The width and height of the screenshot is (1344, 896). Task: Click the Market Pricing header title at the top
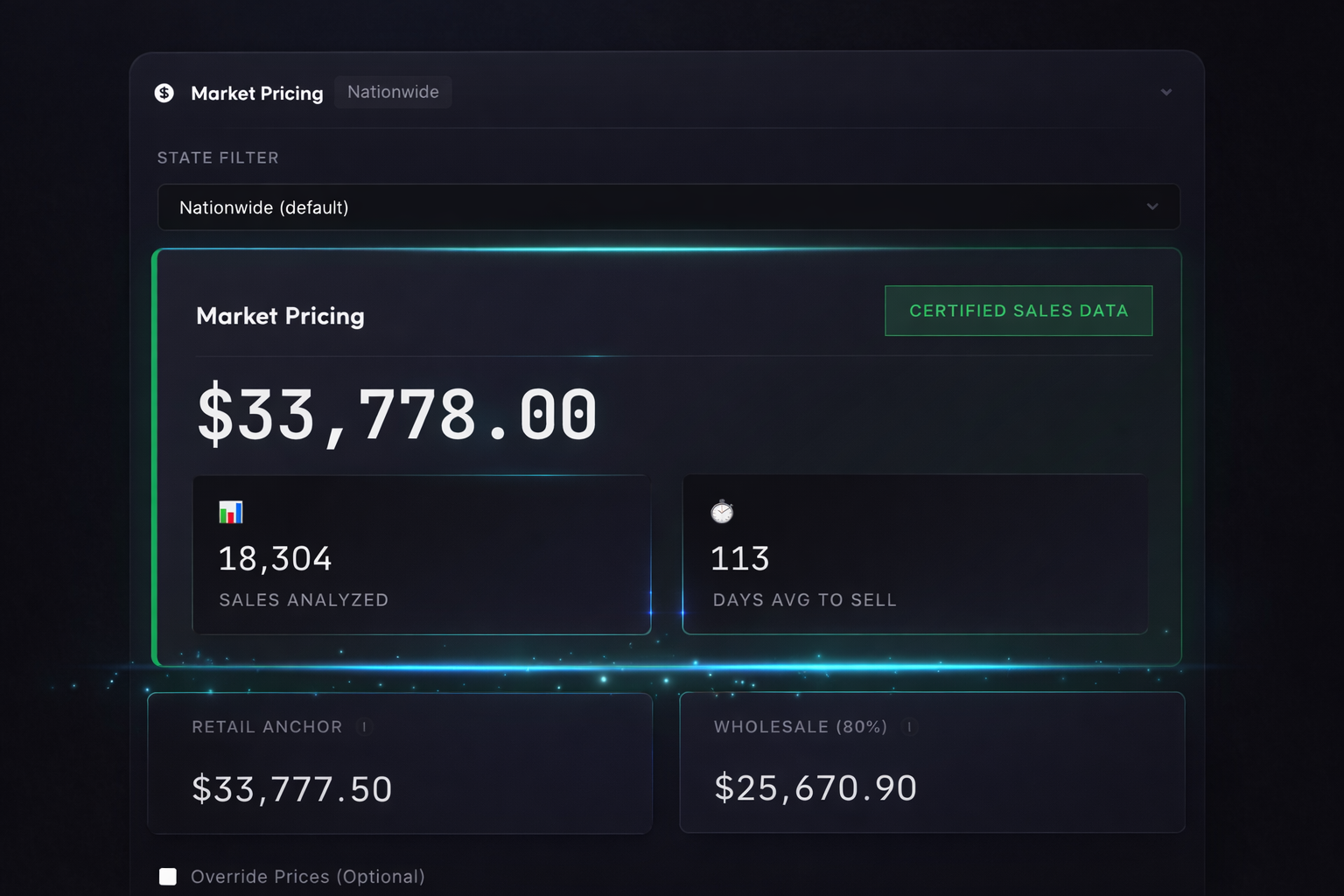(257, 93)
